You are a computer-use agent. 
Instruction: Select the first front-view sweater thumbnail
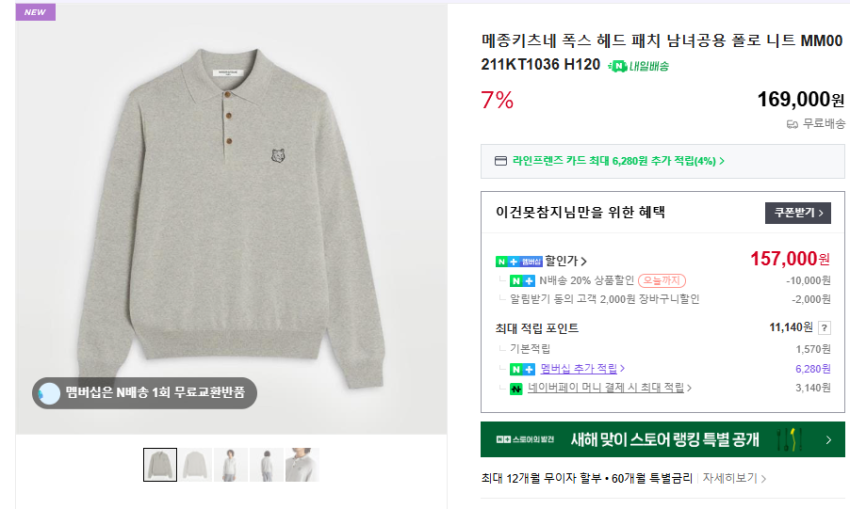(160, 465)
